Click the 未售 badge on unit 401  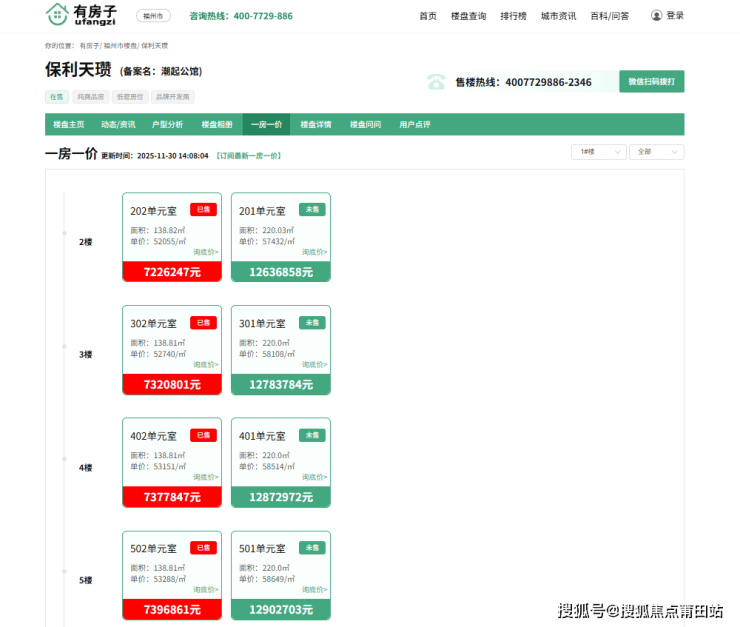point(312,435)
